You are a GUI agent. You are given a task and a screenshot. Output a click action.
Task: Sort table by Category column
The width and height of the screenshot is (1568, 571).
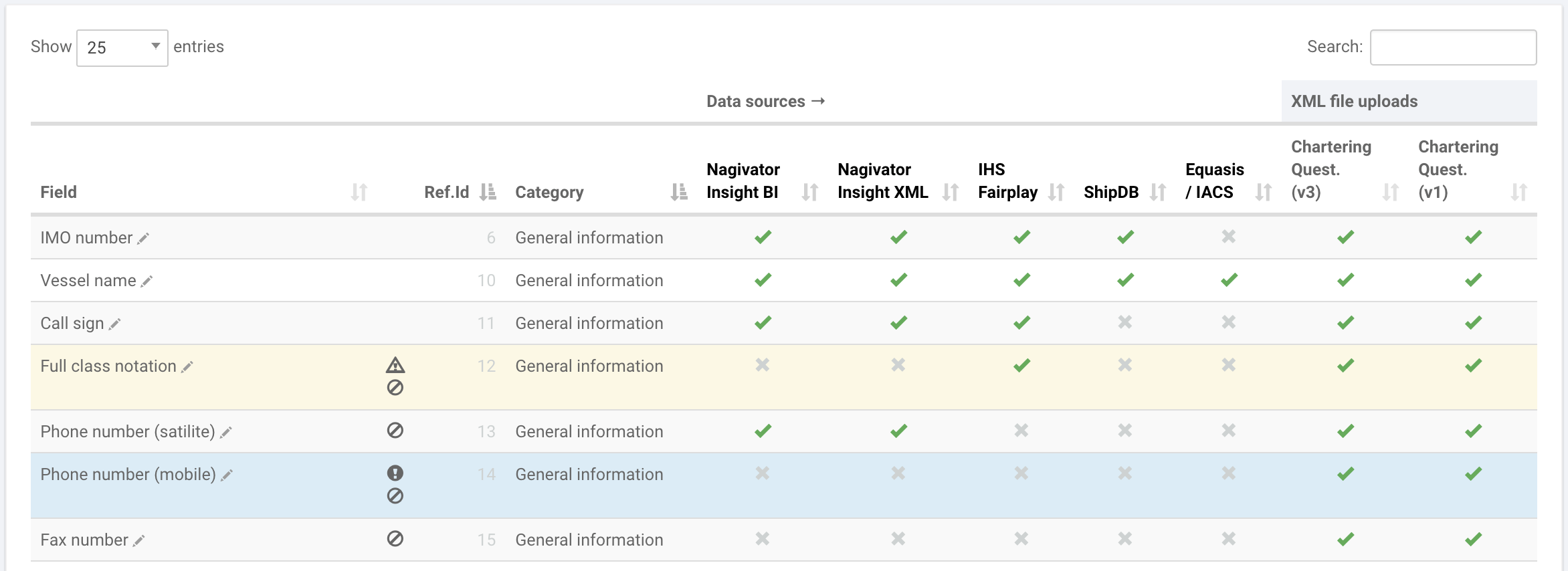click(679, 193)
